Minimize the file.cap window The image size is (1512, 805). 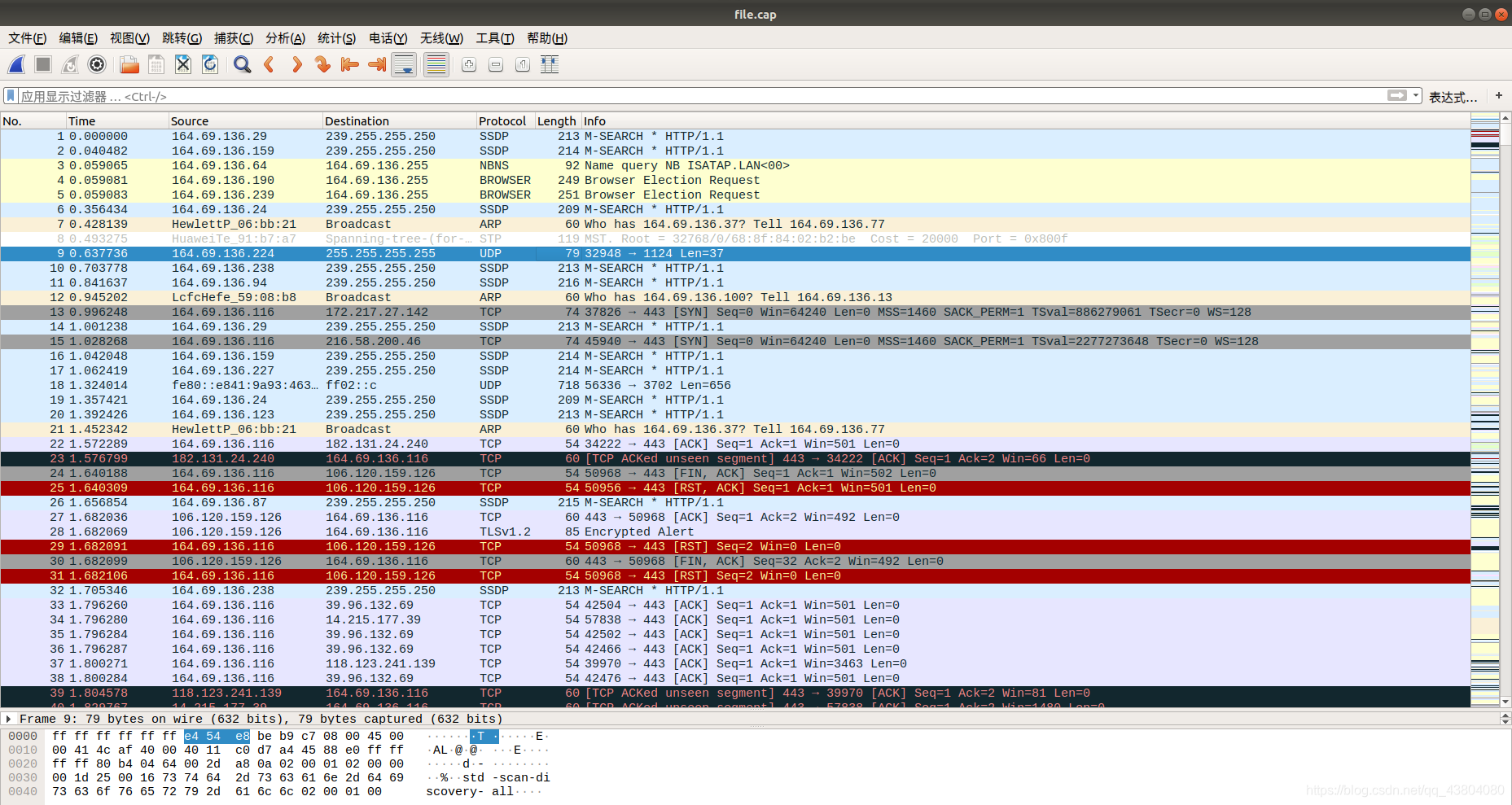click(1468, 14)
